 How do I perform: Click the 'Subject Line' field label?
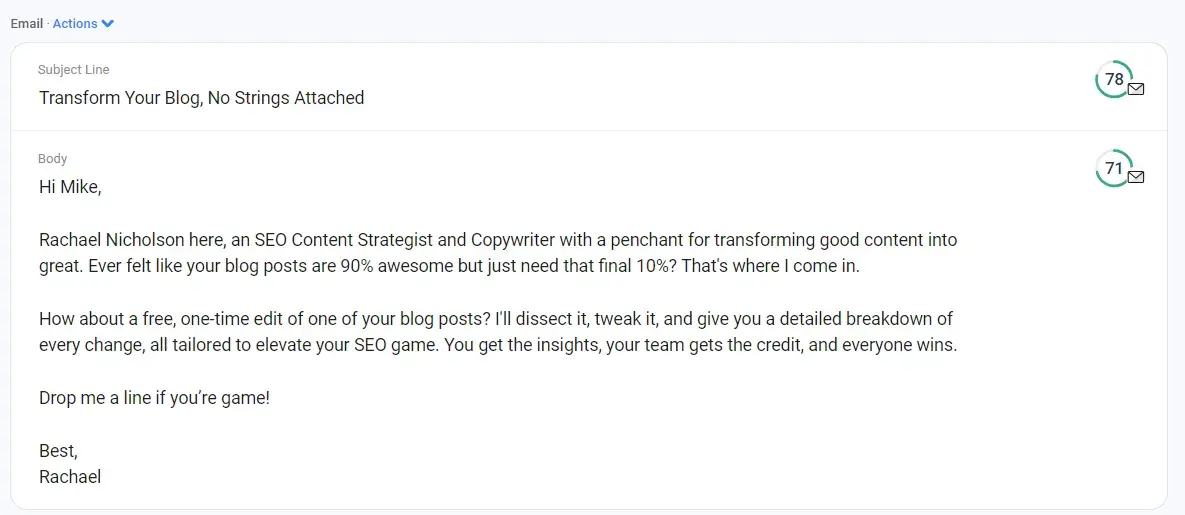tap(73, 70)
